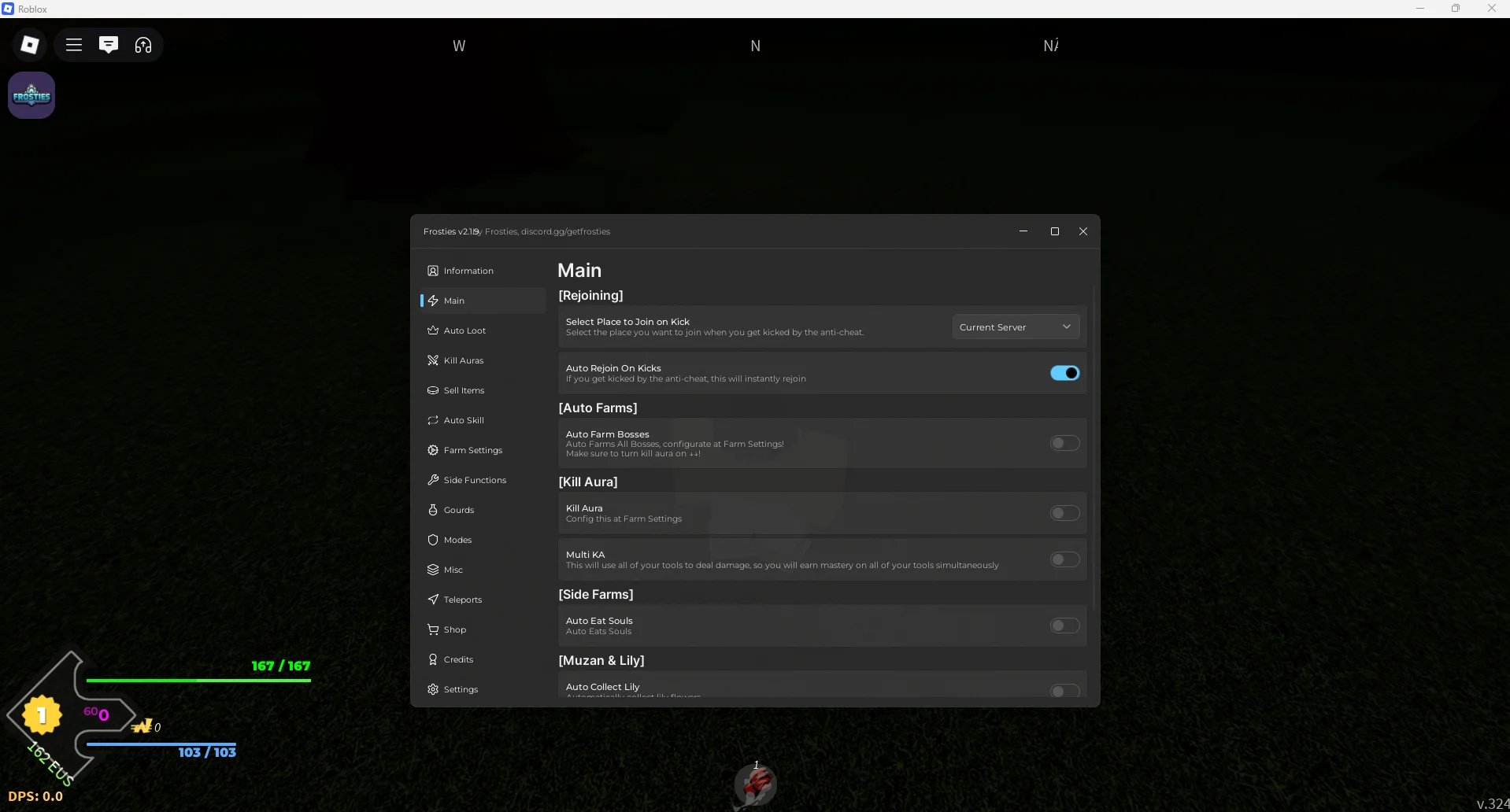Click the level 1 badge in HUD
The image size is (1510, 812).
[42, 715]
